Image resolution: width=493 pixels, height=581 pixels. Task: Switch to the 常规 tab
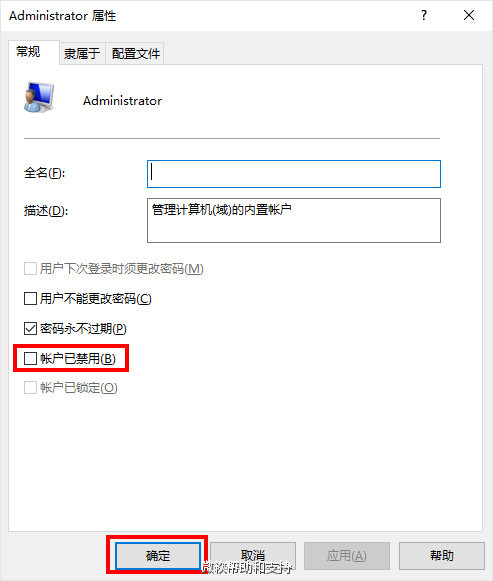(29, 52)
